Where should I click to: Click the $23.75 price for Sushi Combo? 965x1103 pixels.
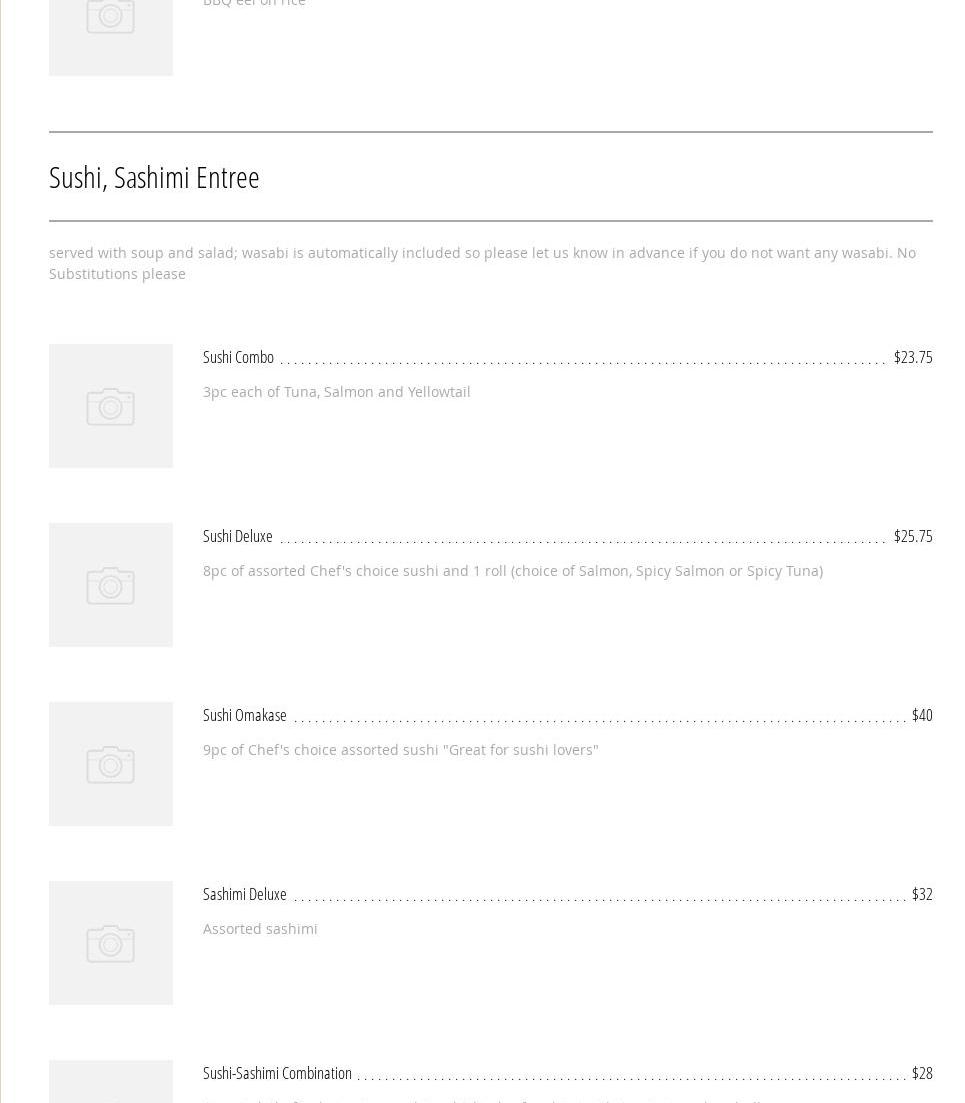[x=912, y=357]
